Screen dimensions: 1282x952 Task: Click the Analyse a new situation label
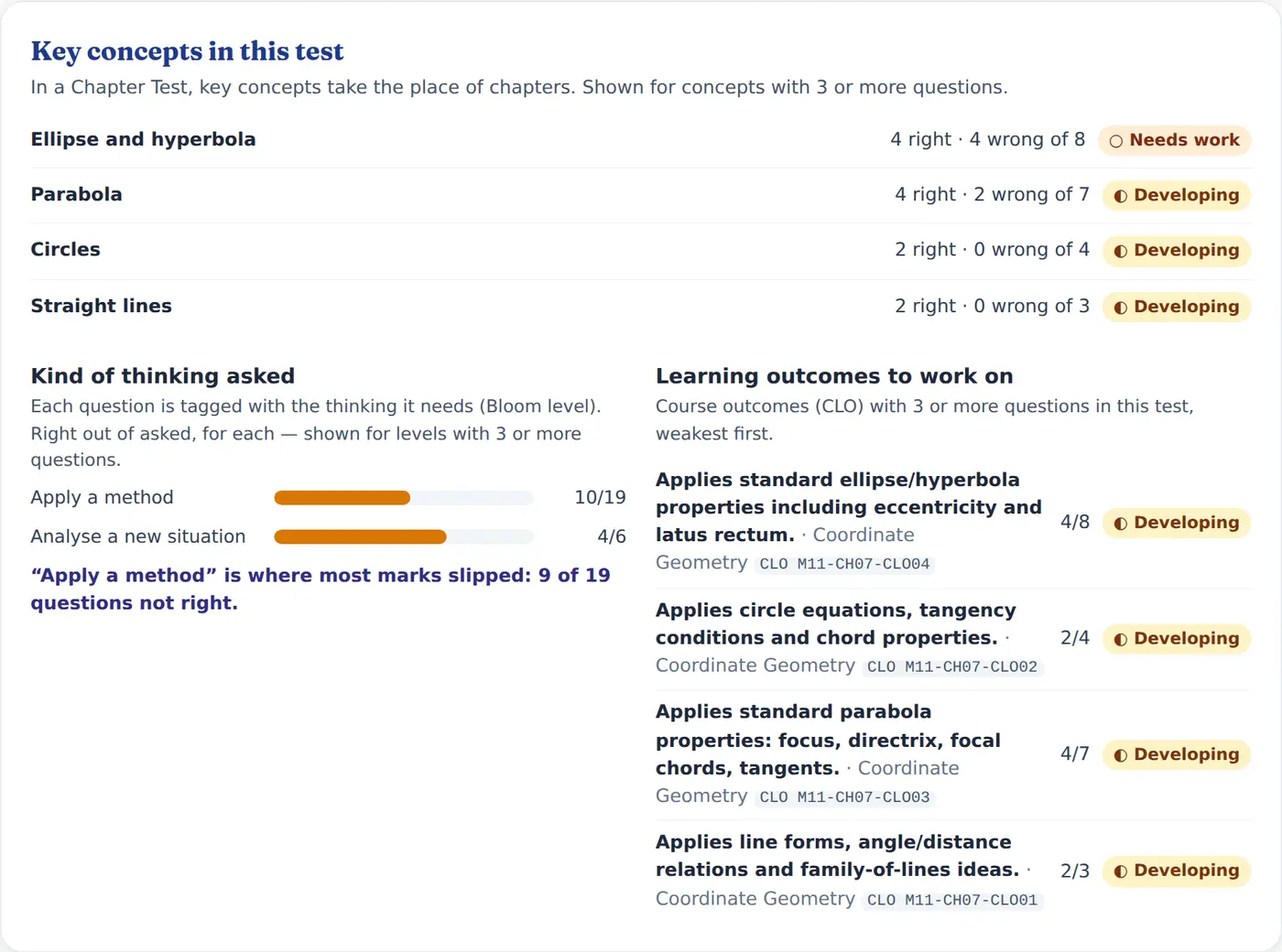tap(138, 536)
